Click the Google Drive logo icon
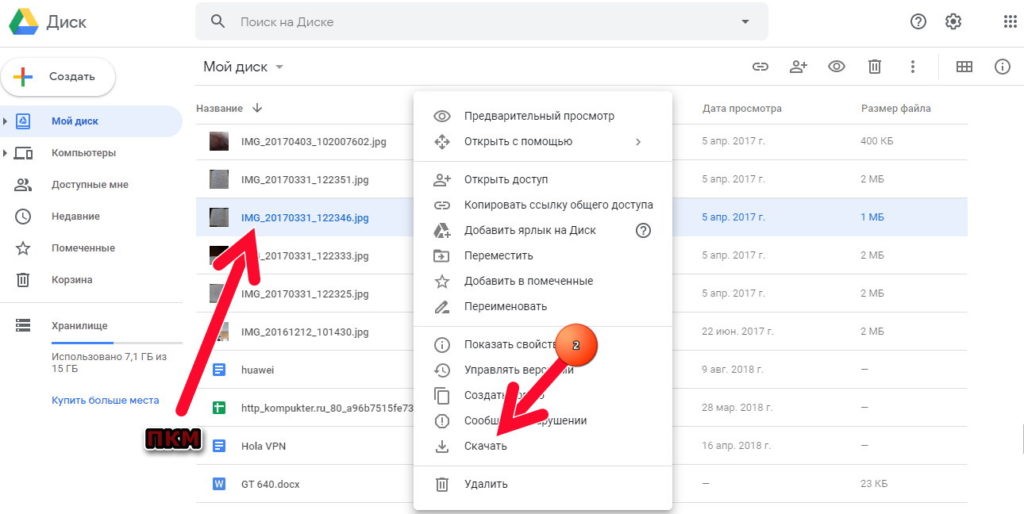Screen dimensions: 1024x514 23,22
